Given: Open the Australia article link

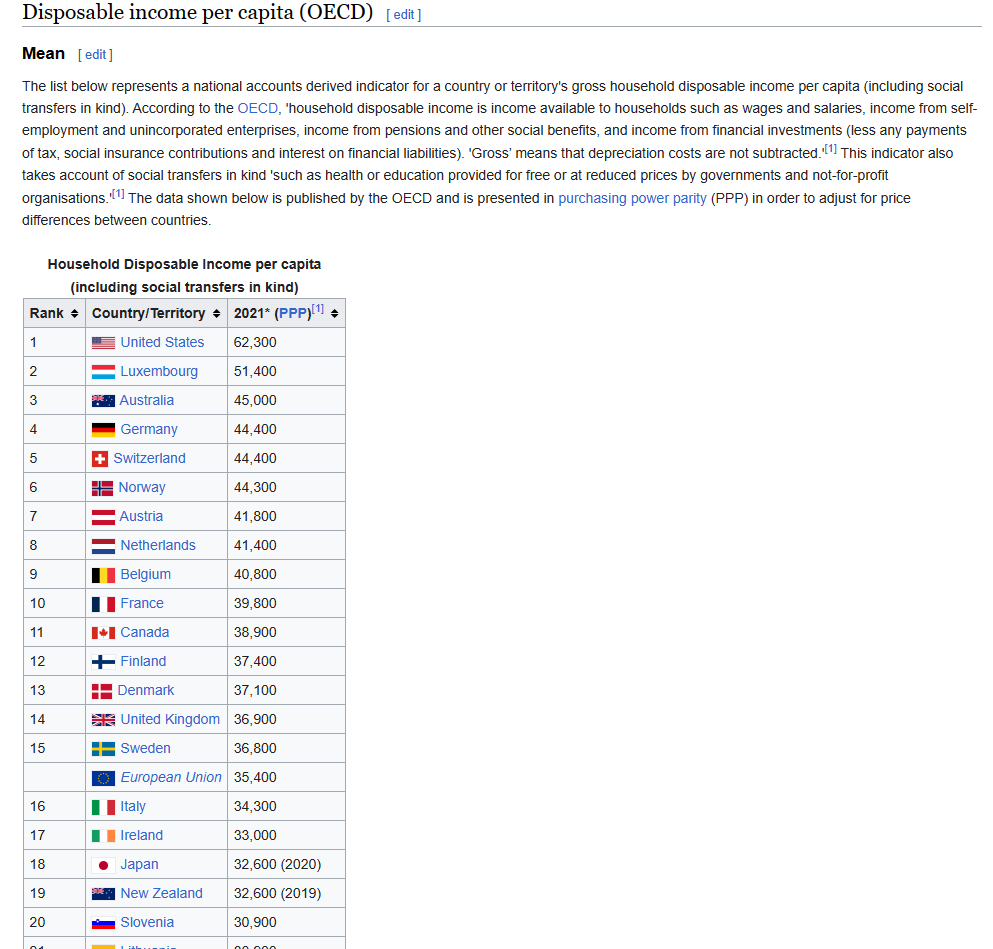Looking at the screenshot, I should click(146, 401).
